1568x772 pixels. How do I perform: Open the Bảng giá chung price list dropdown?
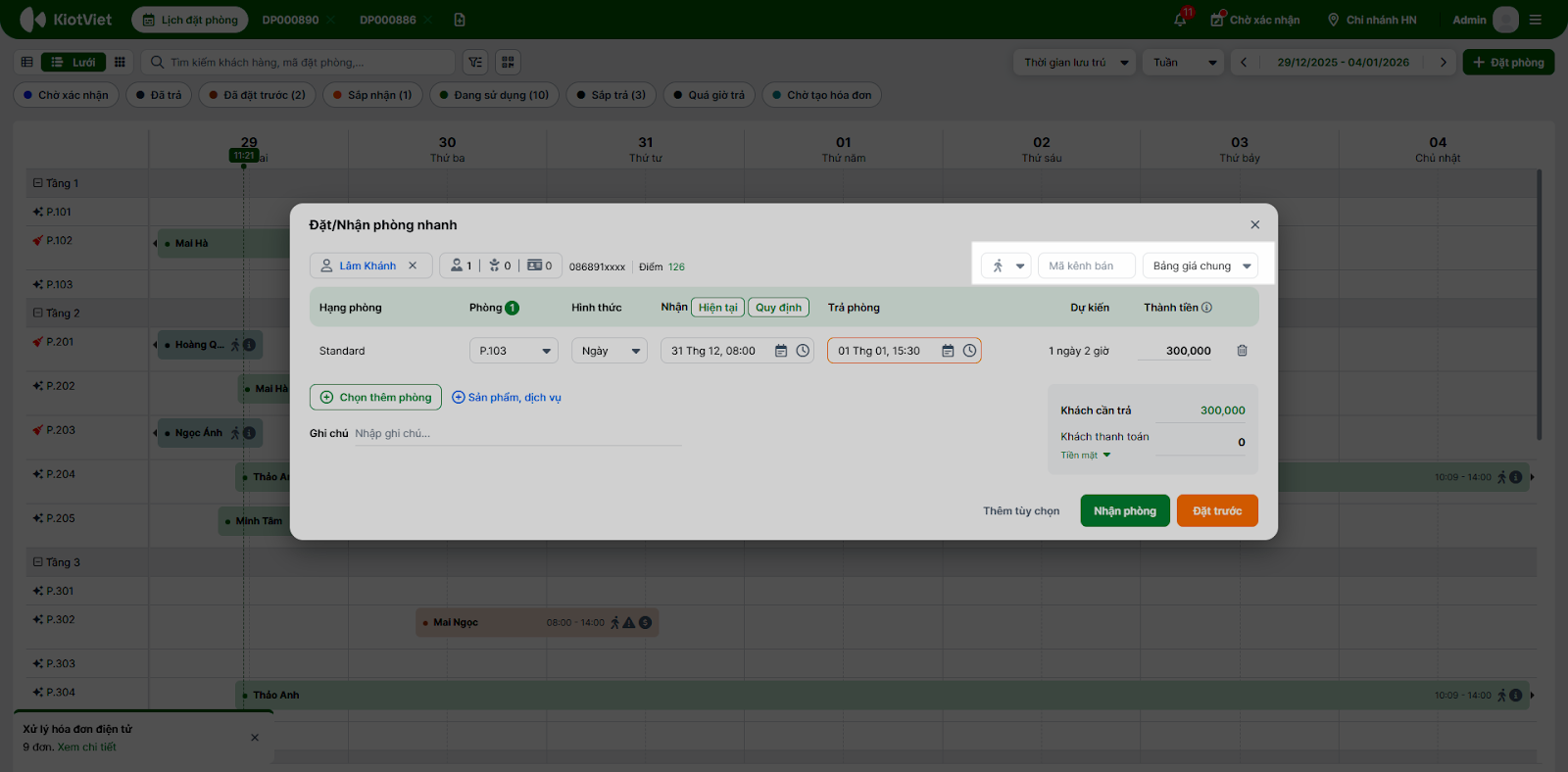coord(1200,265)
